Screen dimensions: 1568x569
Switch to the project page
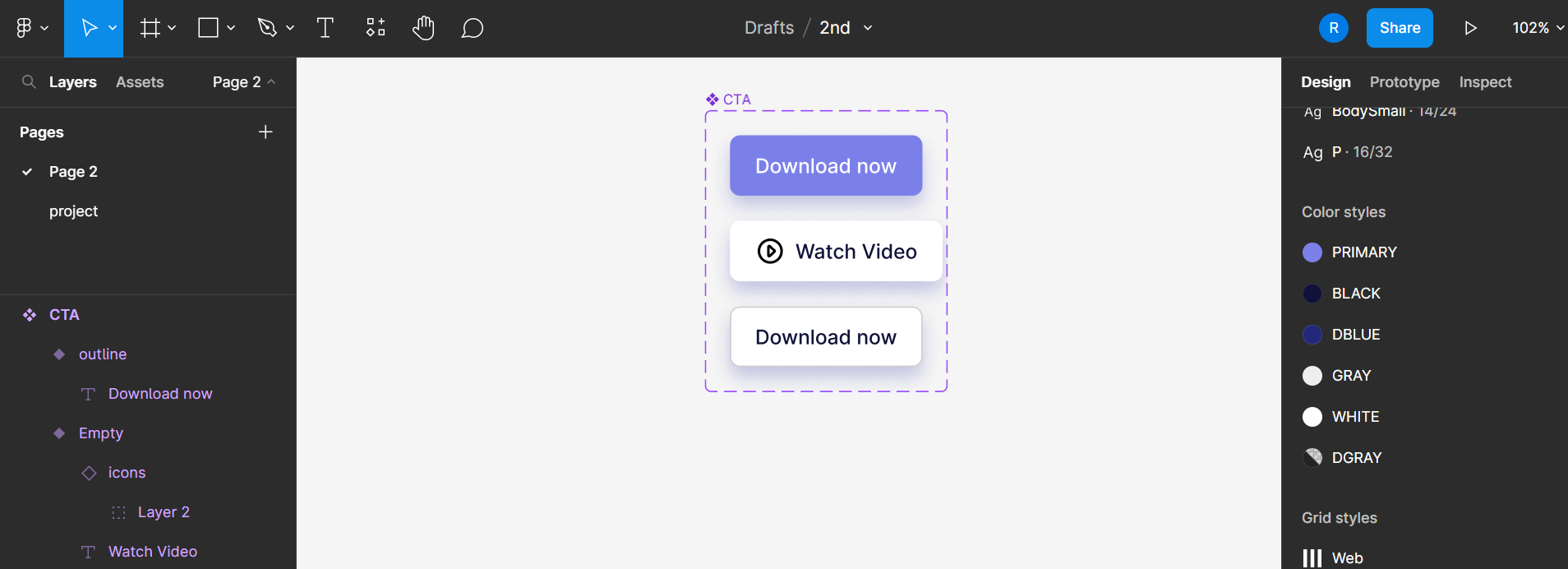[73, 211]
